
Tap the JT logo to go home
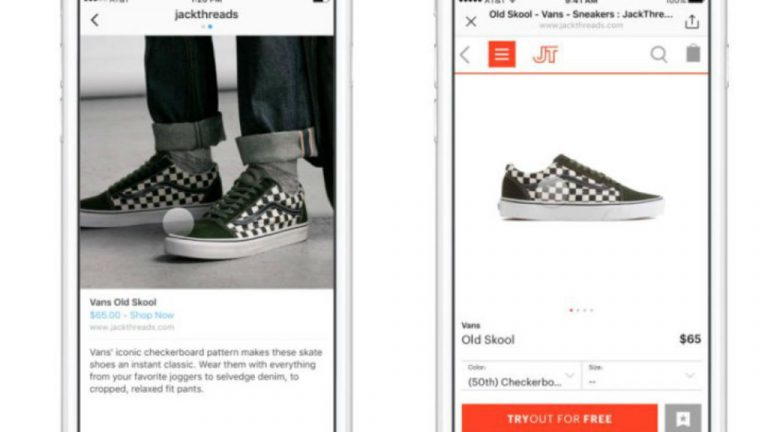pyautogui.click(x=545, y=54)
